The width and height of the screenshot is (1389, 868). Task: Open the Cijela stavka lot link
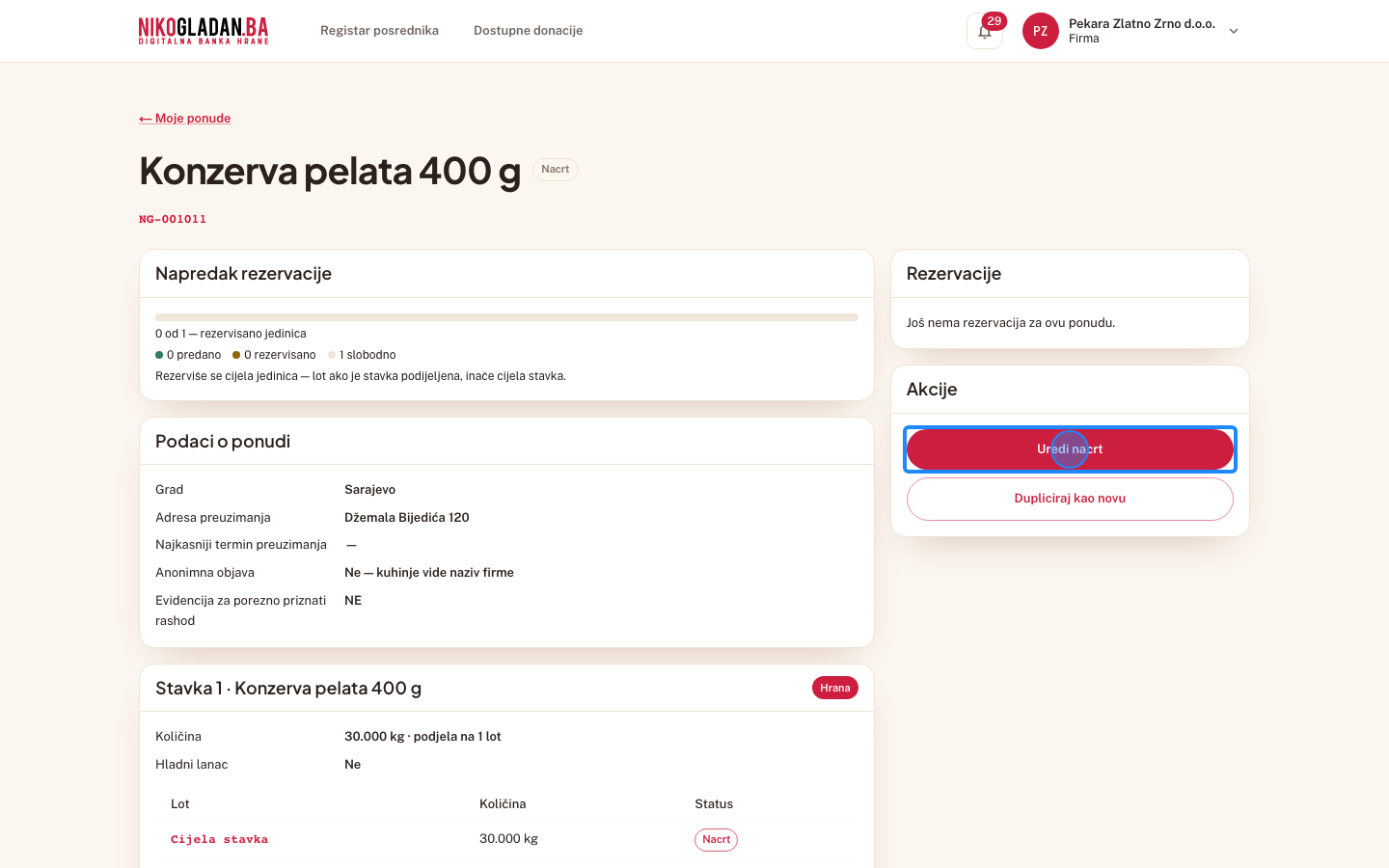(219, 839)
